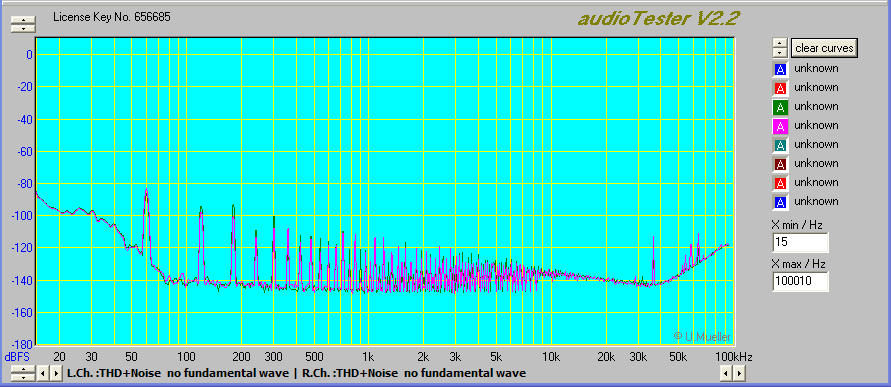Click the 10k label on the frequency axis

tap(551, 357)
